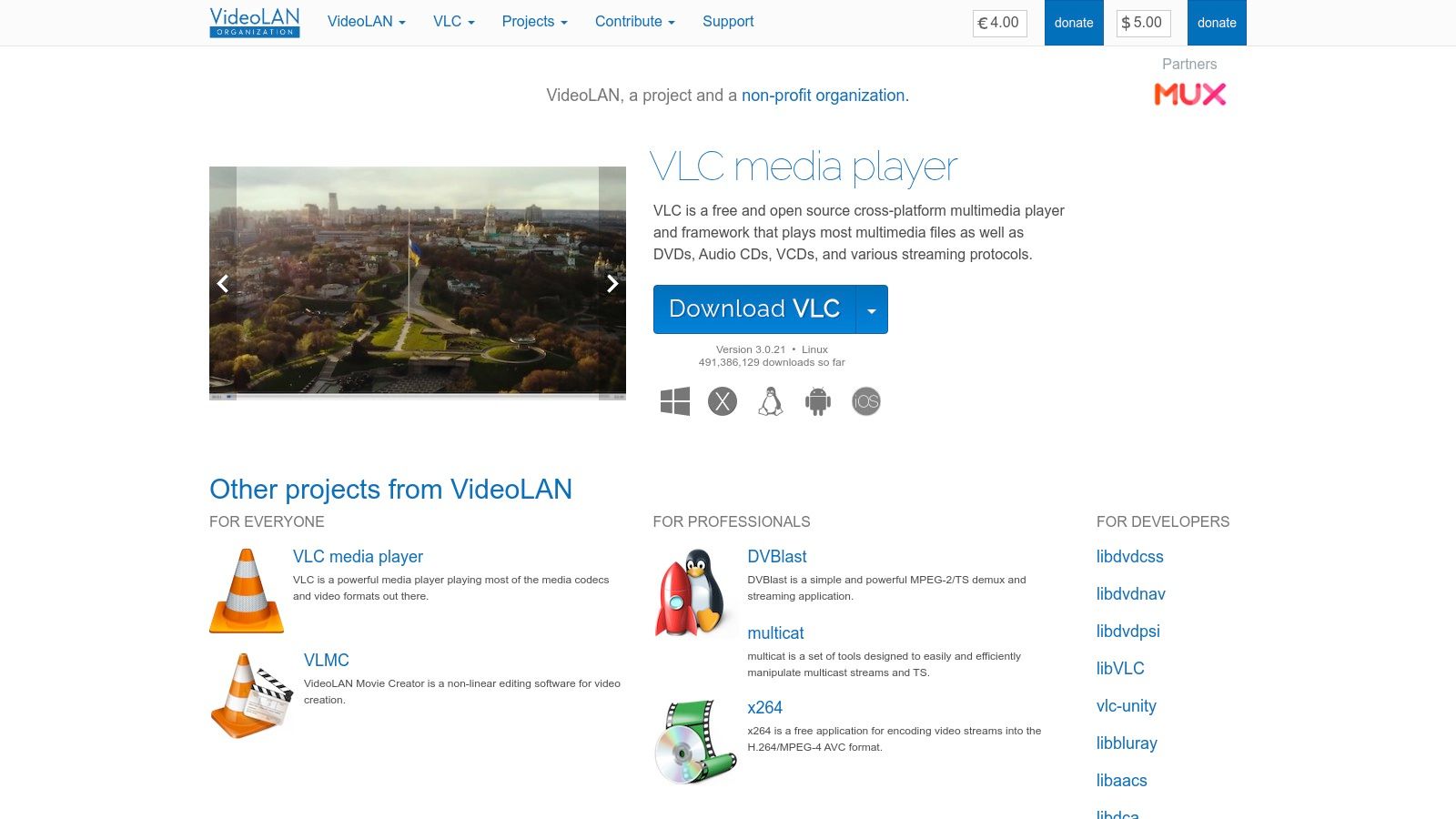The image size is (1456, 819).
Task: Expand the Projects dropdown menu
Action: click(x=533, y=21)
